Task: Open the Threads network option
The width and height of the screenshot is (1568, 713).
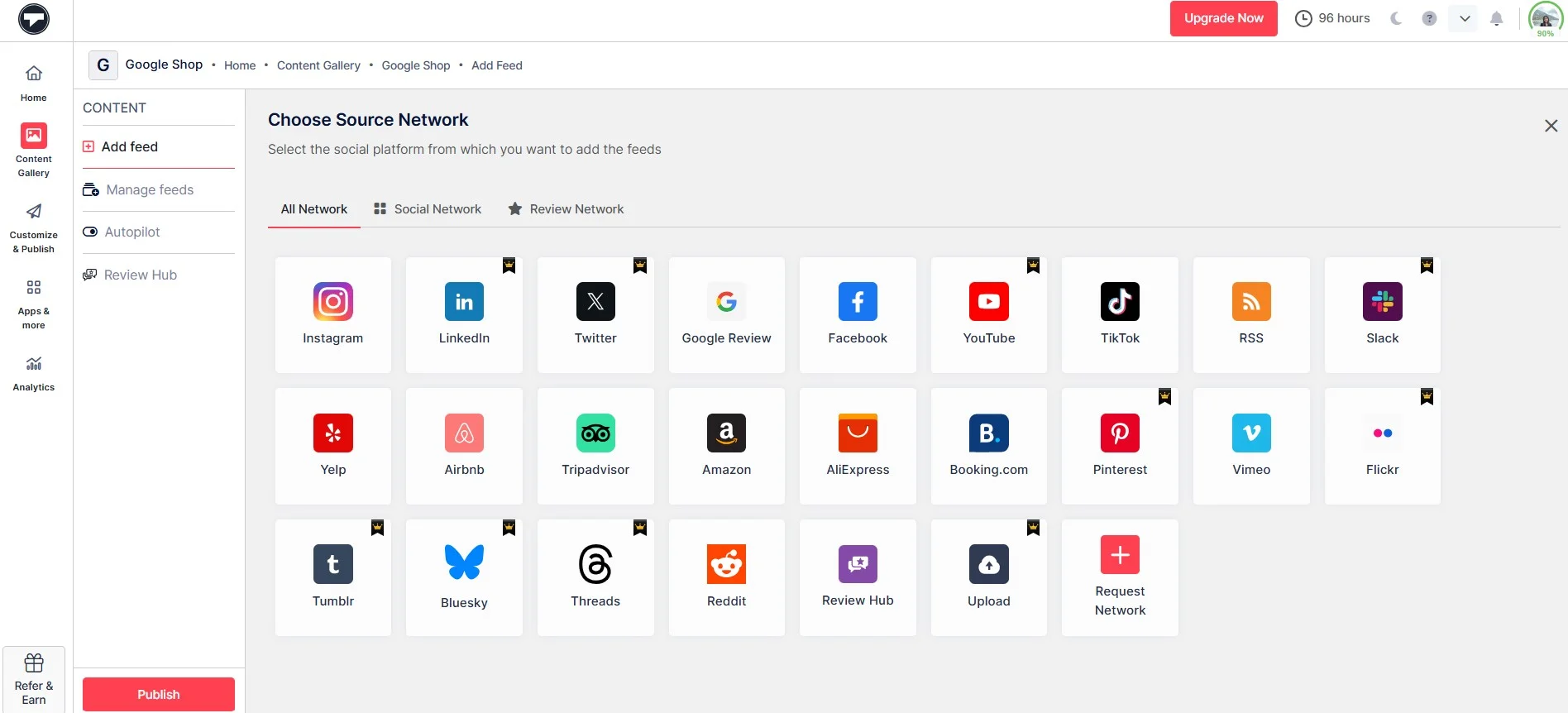Action: click(595, 577)
